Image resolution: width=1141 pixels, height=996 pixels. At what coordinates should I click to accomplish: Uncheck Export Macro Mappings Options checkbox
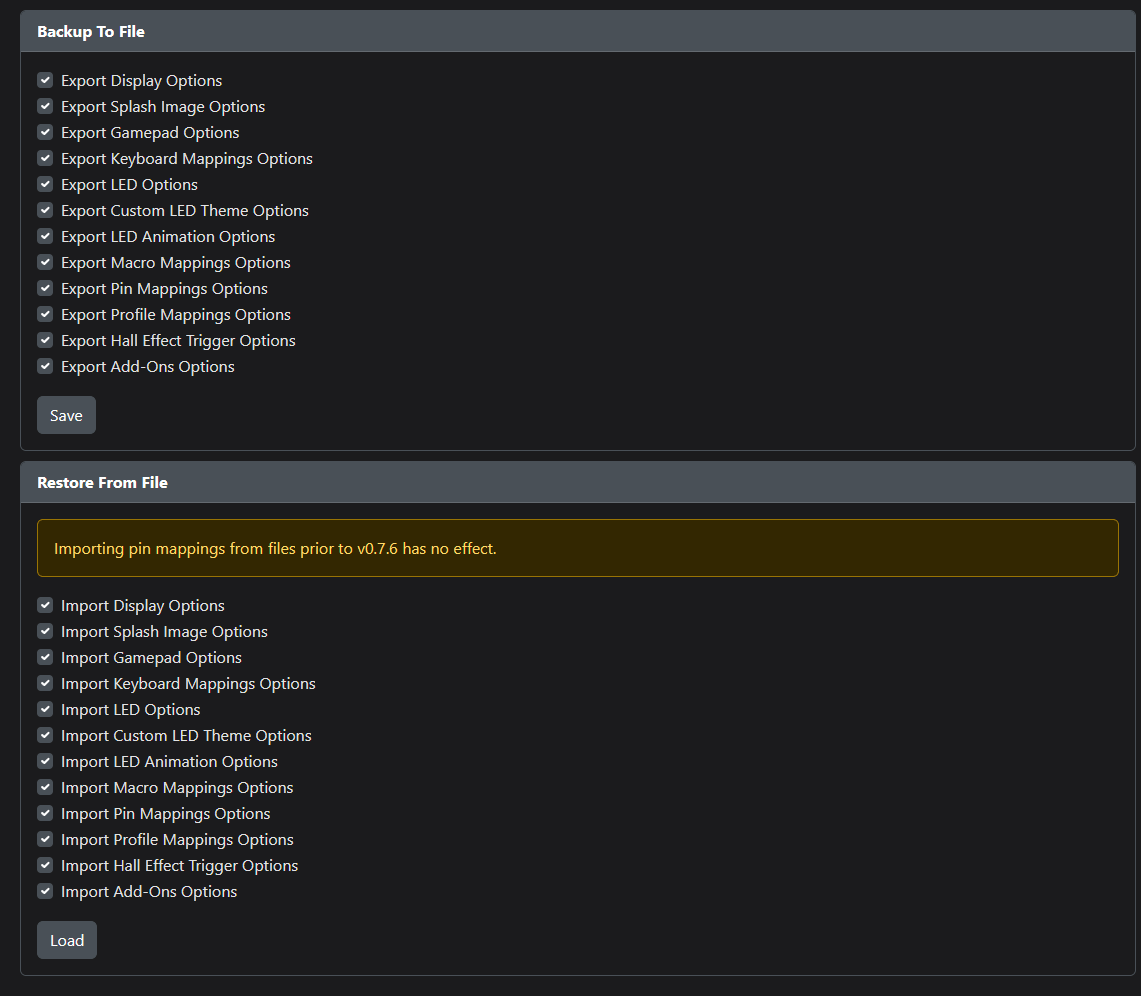click(45, 262)
